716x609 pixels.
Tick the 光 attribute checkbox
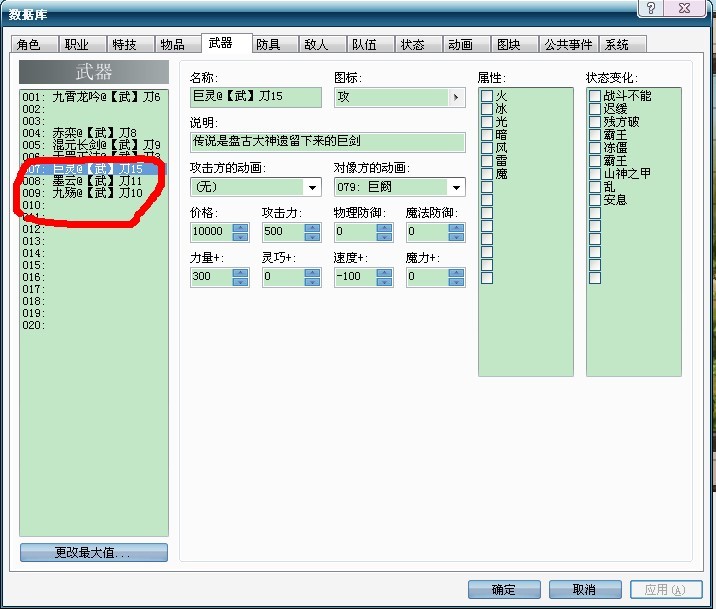(x=487, y=122)
